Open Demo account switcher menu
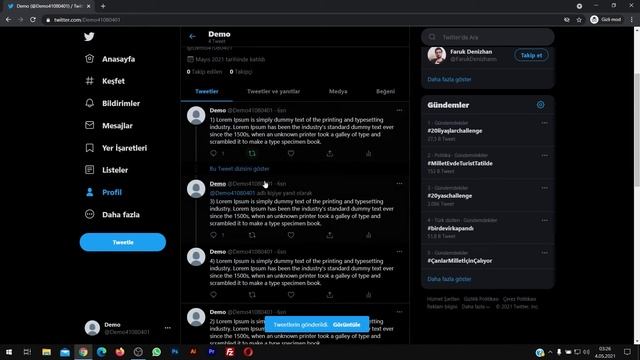Image resolution: width=640 pixels, height=360 pixels. (128, 328)
